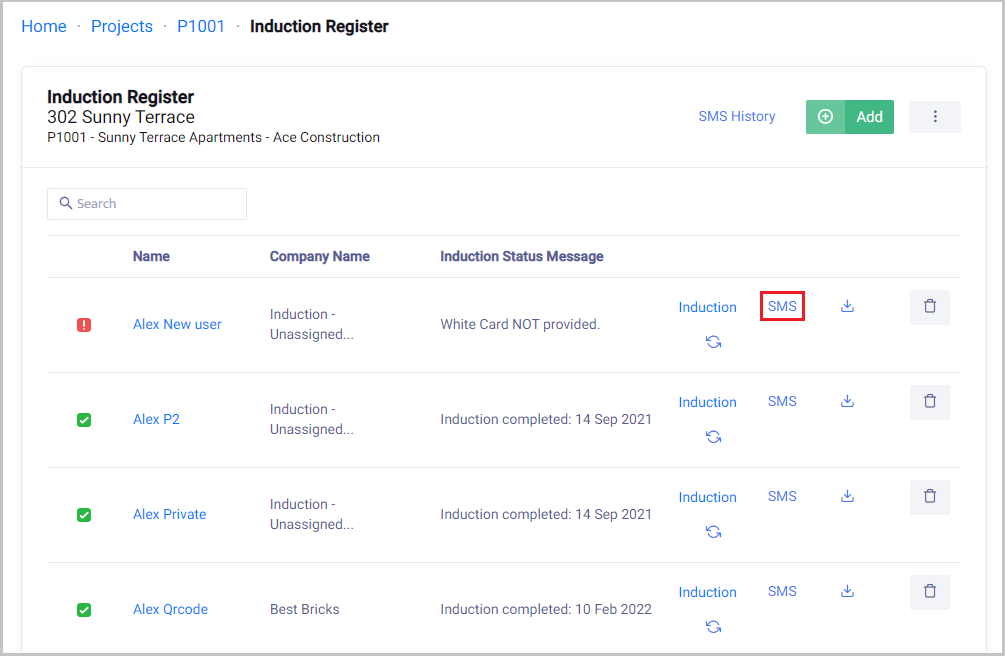
Task: Click the download icon in Alex P2 row
Action: coord(847,401)
